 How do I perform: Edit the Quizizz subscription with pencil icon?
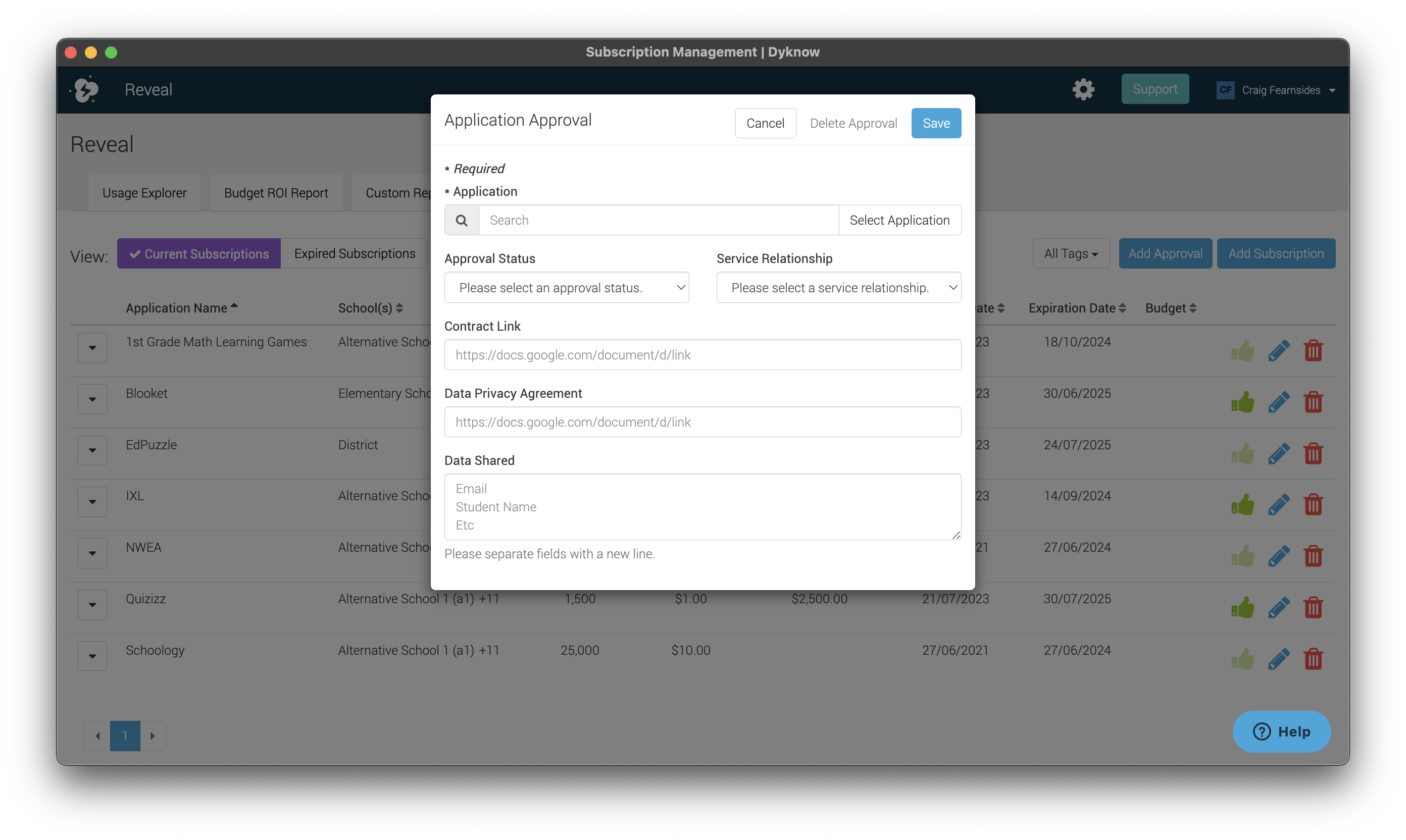[x=1279, y=608]
